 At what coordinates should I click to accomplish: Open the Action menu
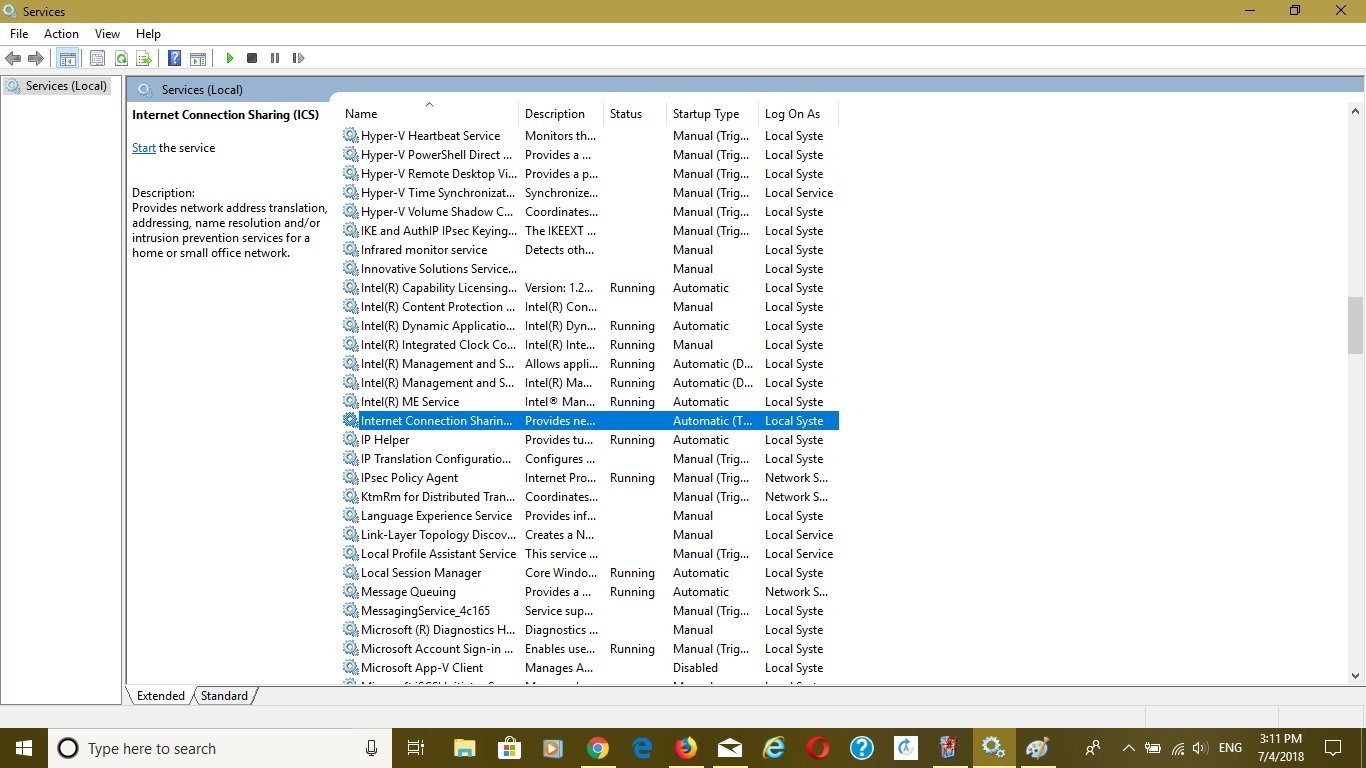click(61, 34)
